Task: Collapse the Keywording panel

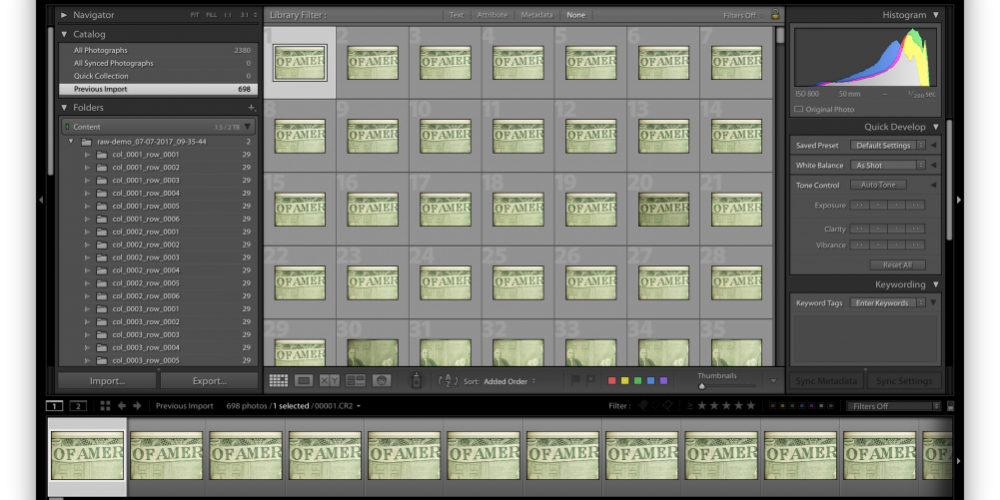Action: [936, 284]
